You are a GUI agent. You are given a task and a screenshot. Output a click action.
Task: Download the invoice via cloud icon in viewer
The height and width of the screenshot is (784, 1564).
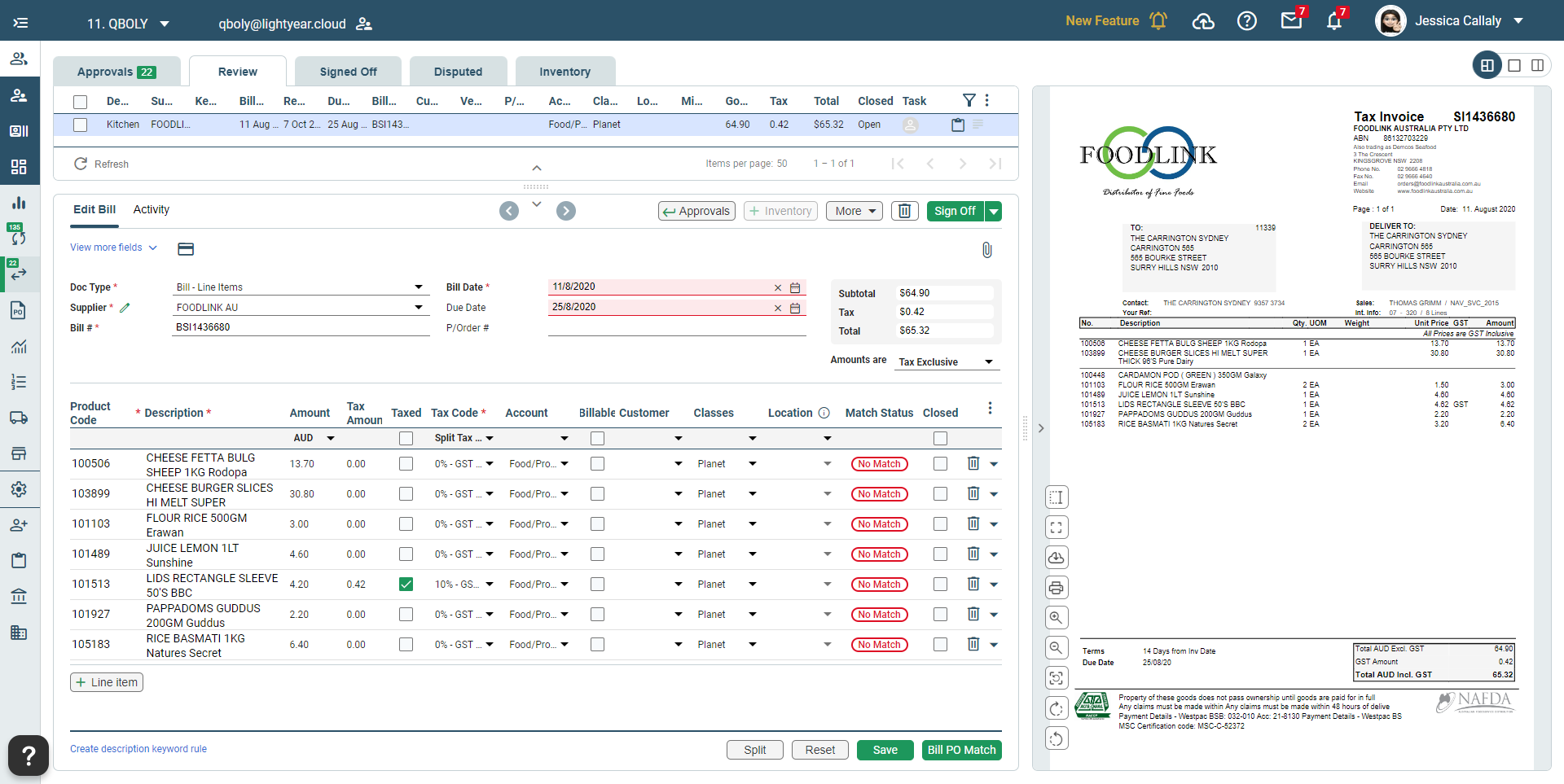tap(1057, 558)
